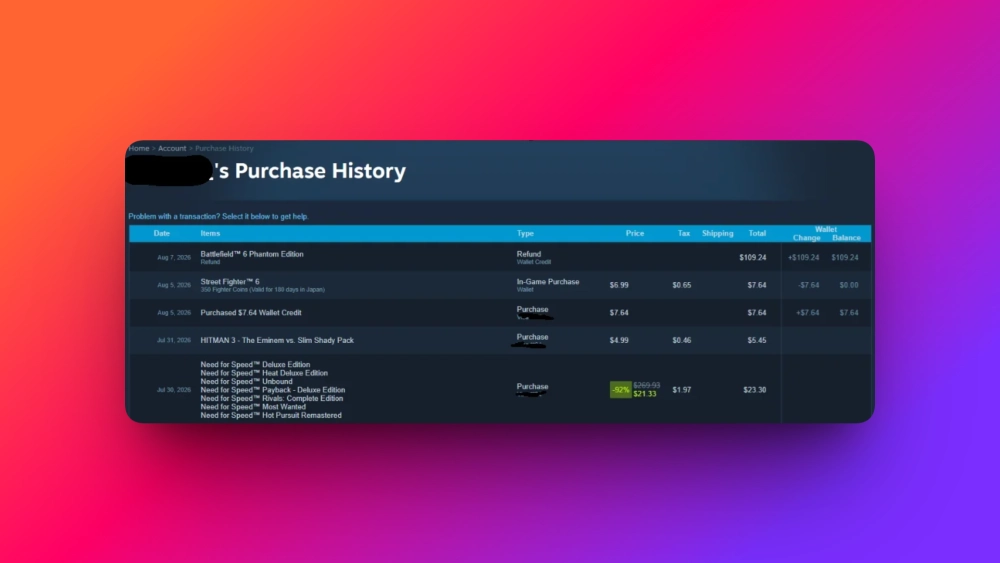Open the HITMAN 3 Eminem vs. Slim Shady Pack transaction

[277, 340]
